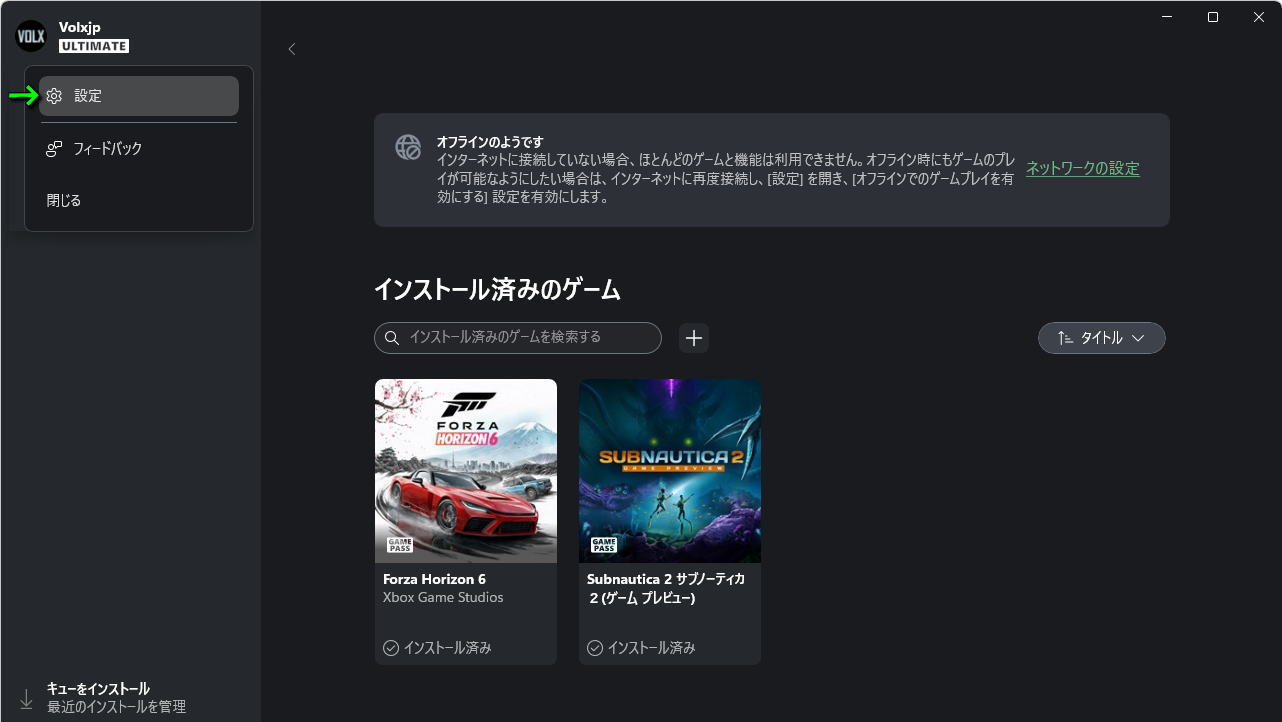Click Game Pass badge on Subnautica cover
Image resolution: width=1282 pixels, height=722 pixels.
tap(604, 545)
